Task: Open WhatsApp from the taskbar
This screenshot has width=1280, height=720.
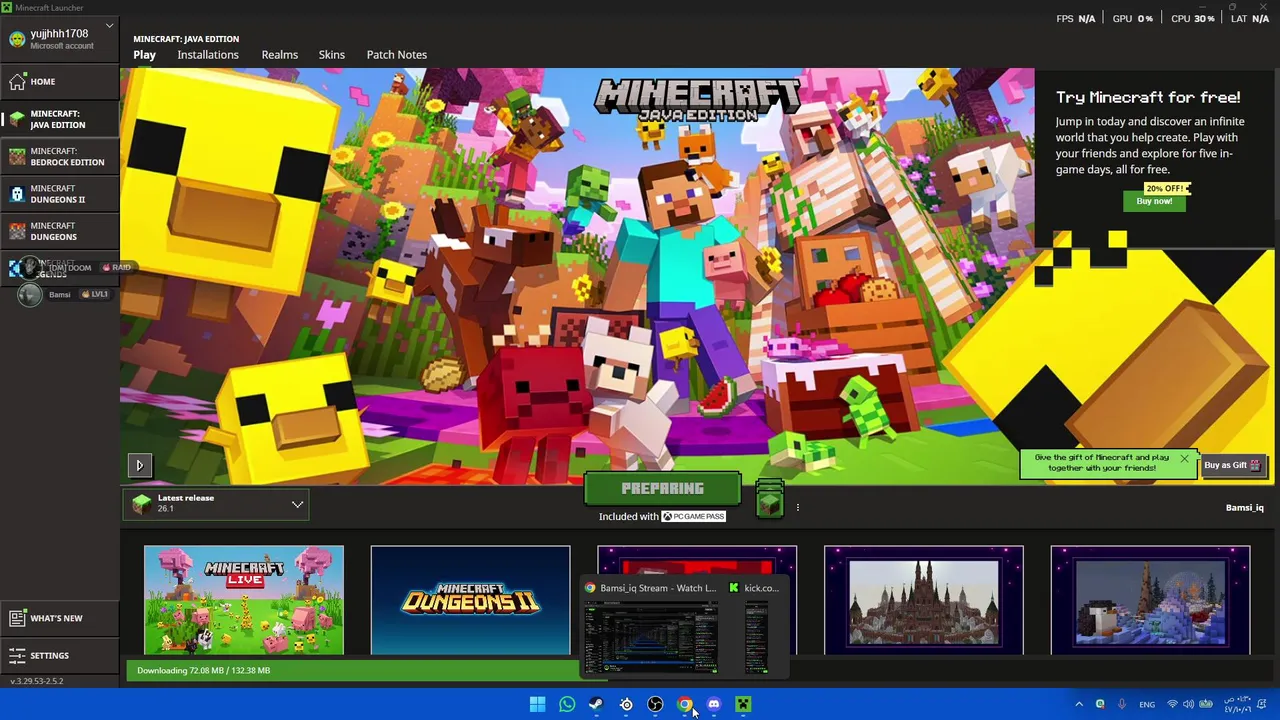Action: tap(567, 705)
